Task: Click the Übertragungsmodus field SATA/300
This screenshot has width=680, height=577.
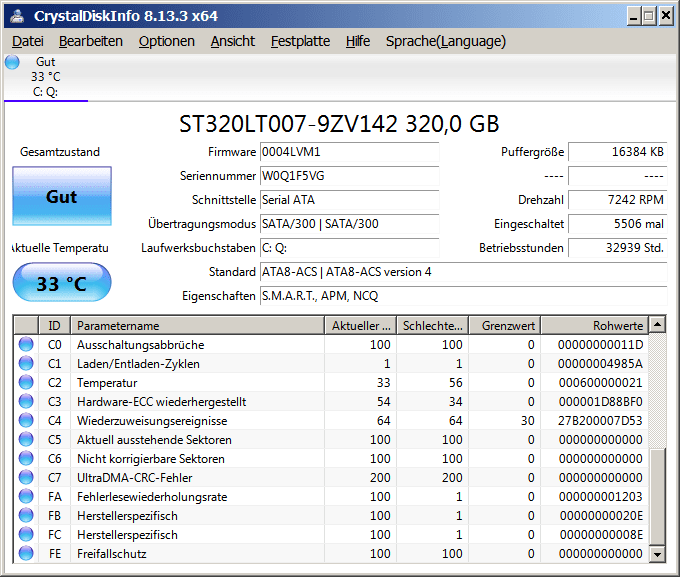Action: click(x=350, y=224)
